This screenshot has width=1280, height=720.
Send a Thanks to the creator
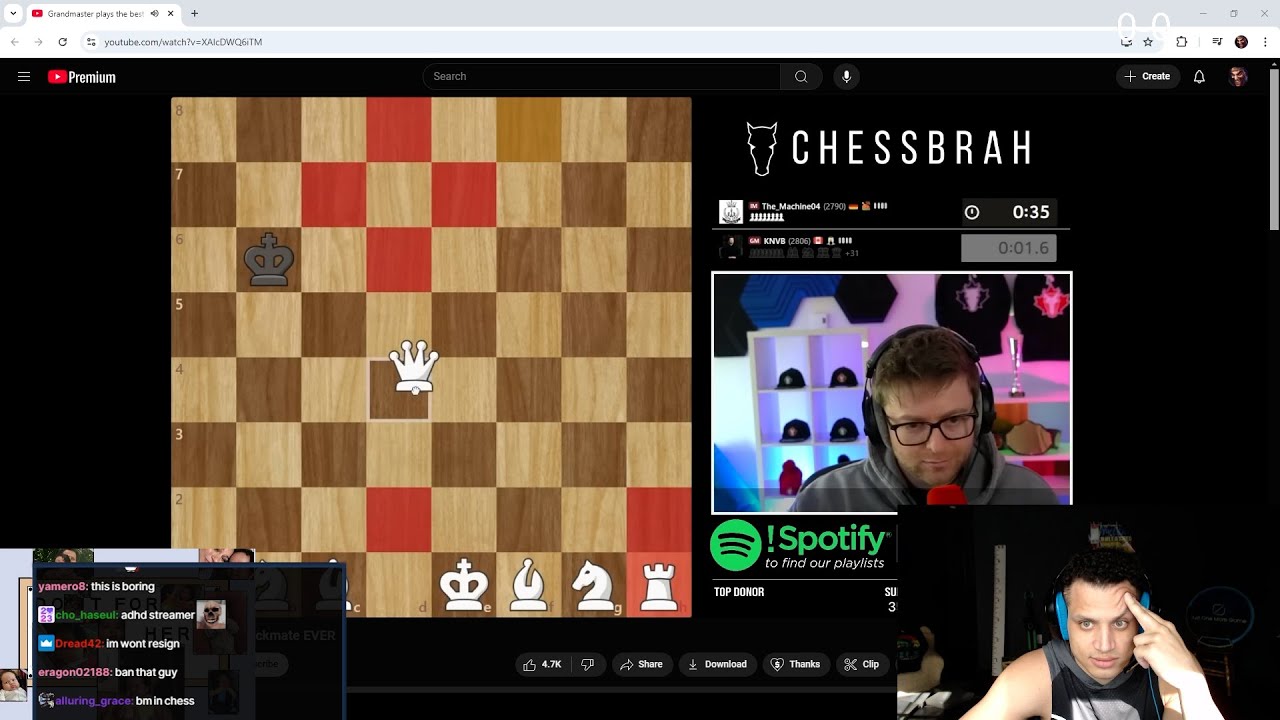(795, 664)
